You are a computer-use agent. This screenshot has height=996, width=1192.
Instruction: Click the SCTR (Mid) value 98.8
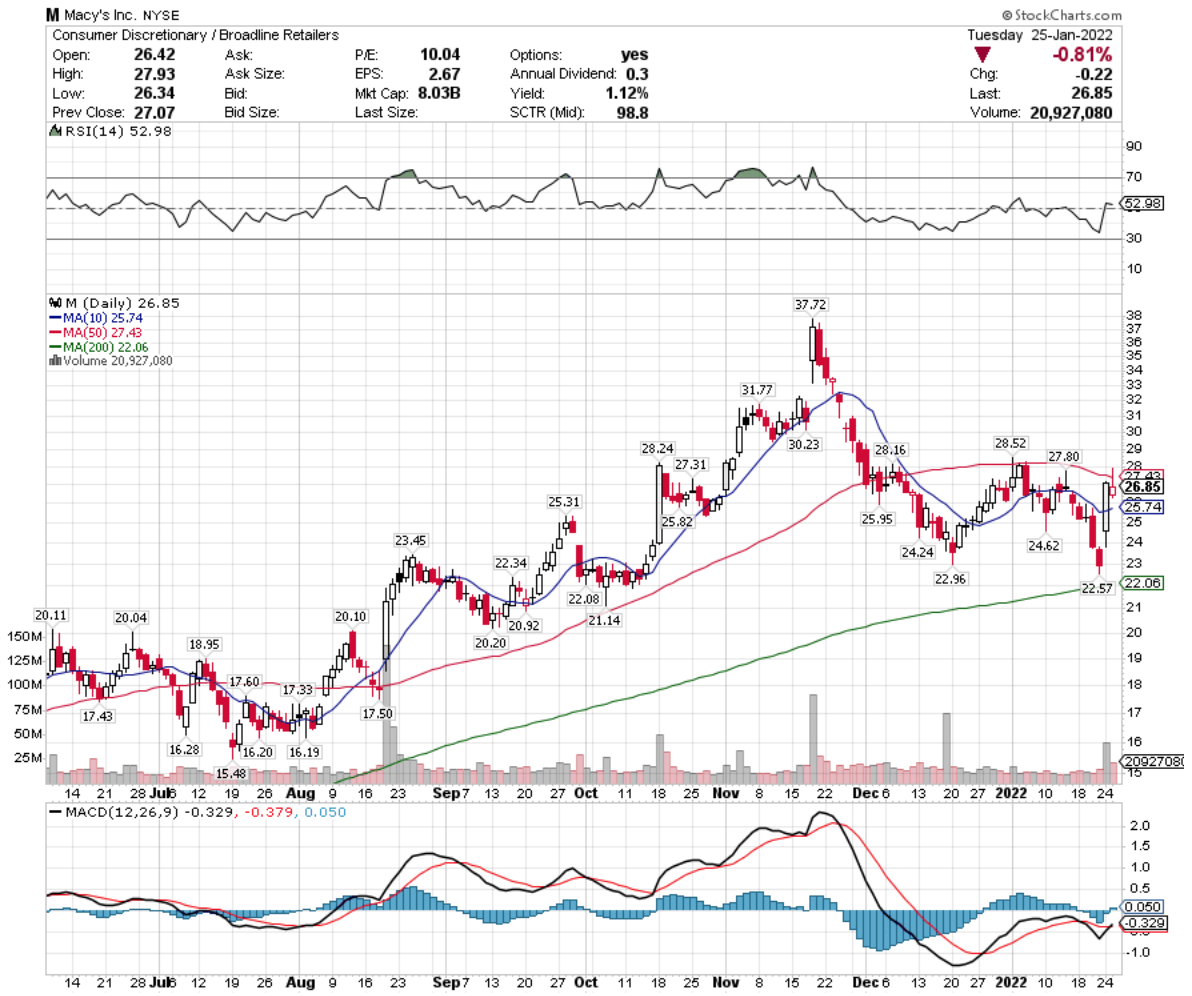(x=632, y=113)
